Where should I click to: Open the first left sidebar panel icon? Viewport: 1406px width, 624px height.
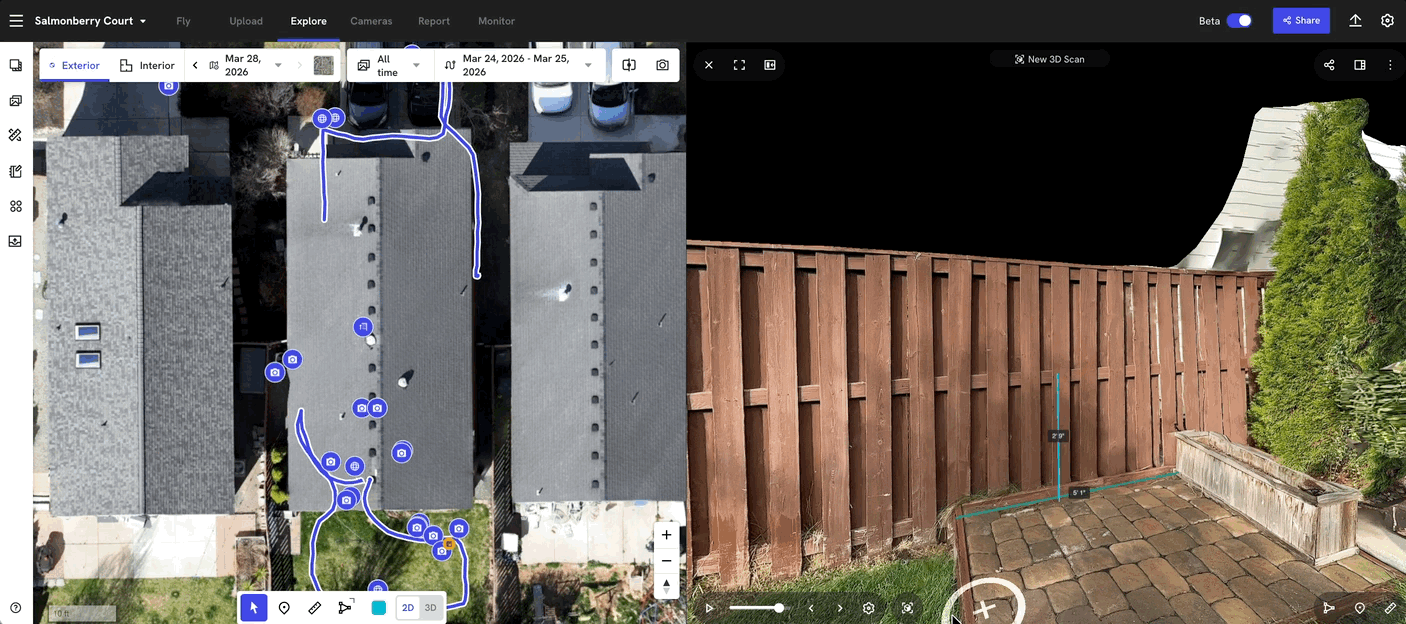16,65
